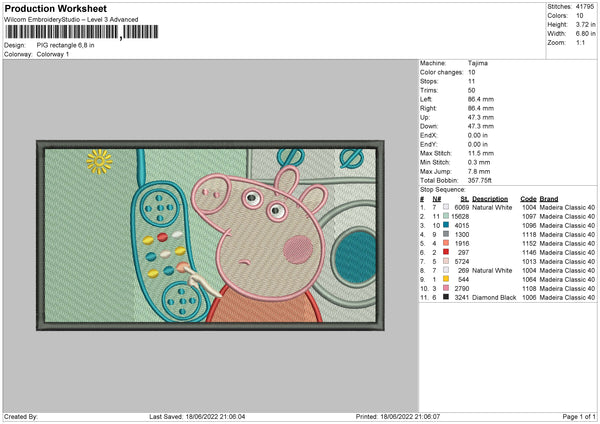Click the 'Production Worksheet' title
This screenshot has height=424, width=600.
click(x=55, y=8)
